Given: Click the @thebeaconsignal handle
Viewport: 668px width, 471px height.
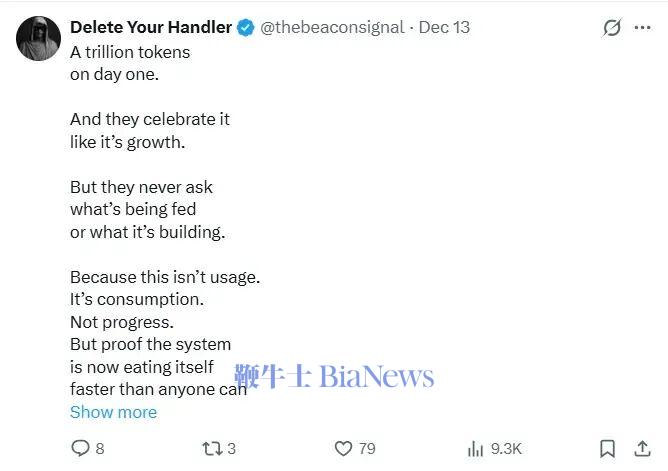Looking at the screenshot, I should [x=332, y=27].
